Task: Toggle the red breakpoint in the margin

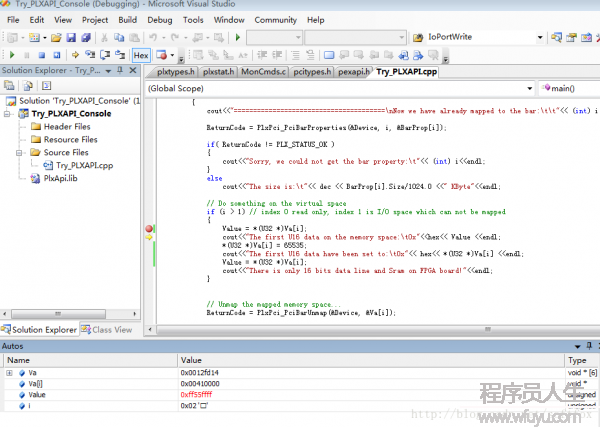Action: [149, 228]
